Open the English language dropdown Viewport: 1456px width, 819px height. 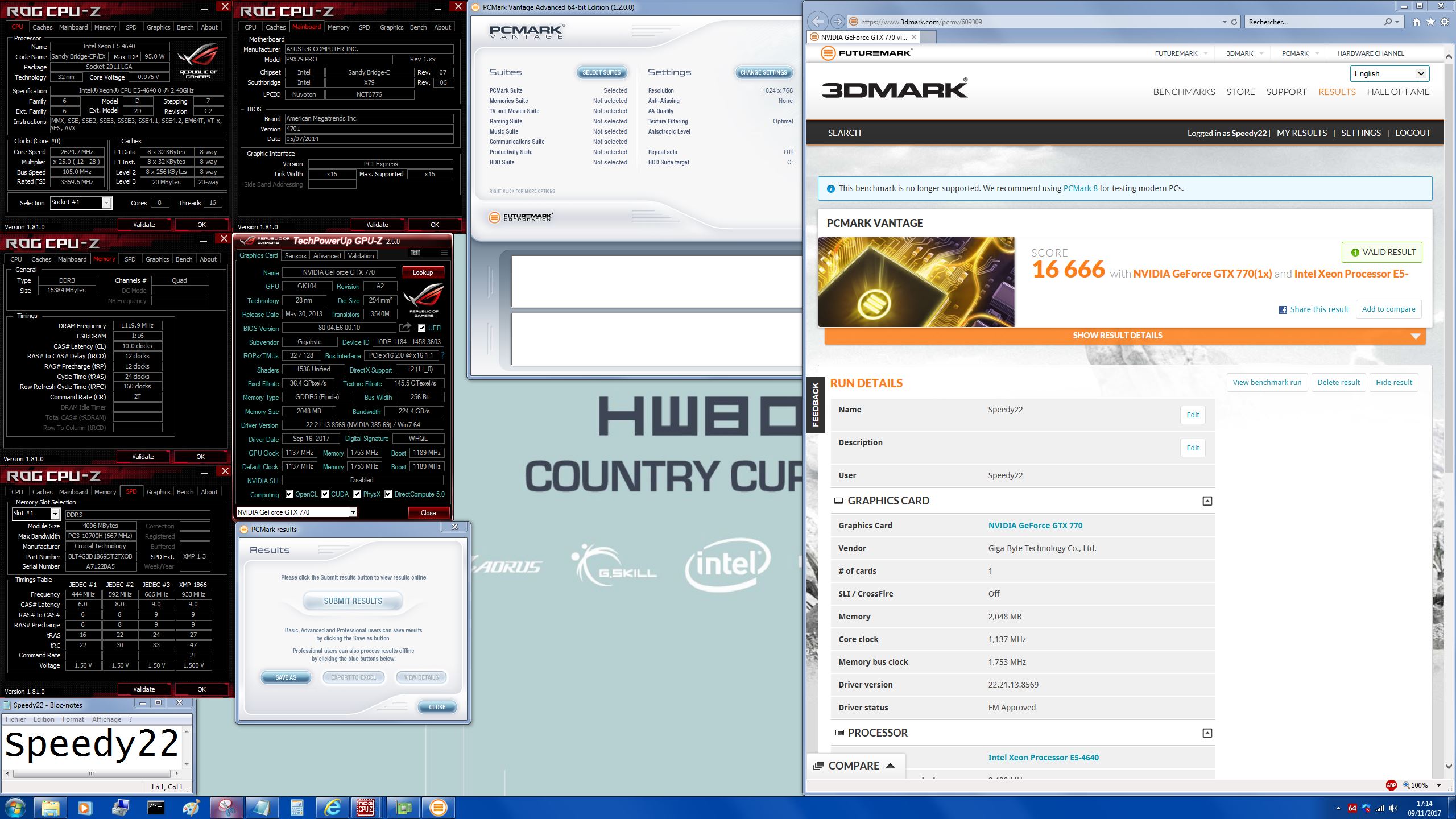(x=1389, y=73)
